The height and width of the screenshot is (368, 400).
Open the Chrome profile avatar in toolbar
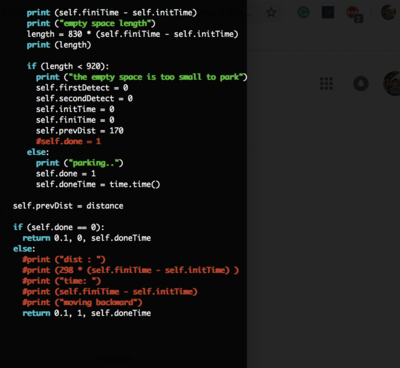tap(389, 13)
